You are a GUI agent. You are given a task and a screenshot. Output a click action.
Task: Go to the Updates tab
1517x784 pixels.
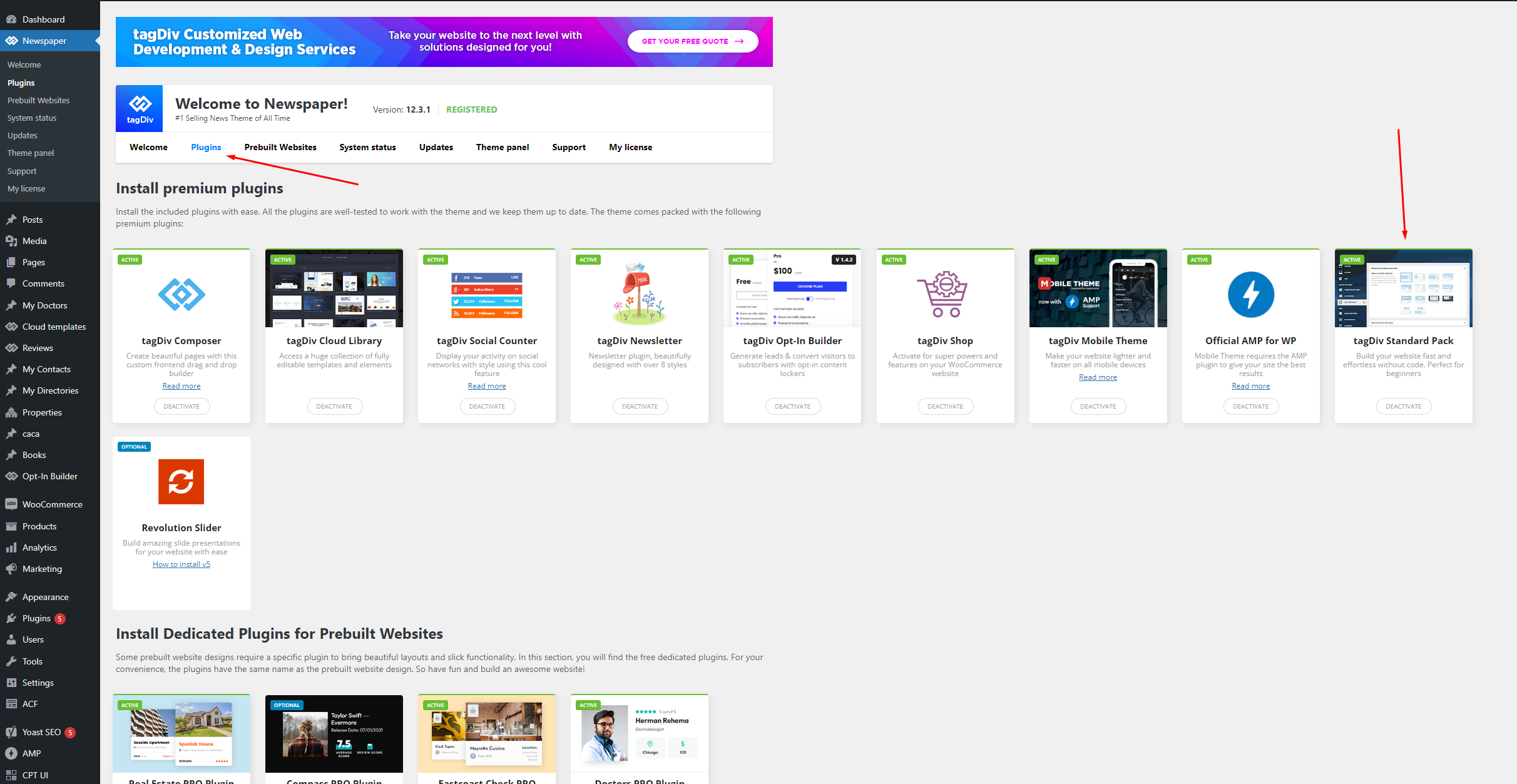[x=436, y=147]
